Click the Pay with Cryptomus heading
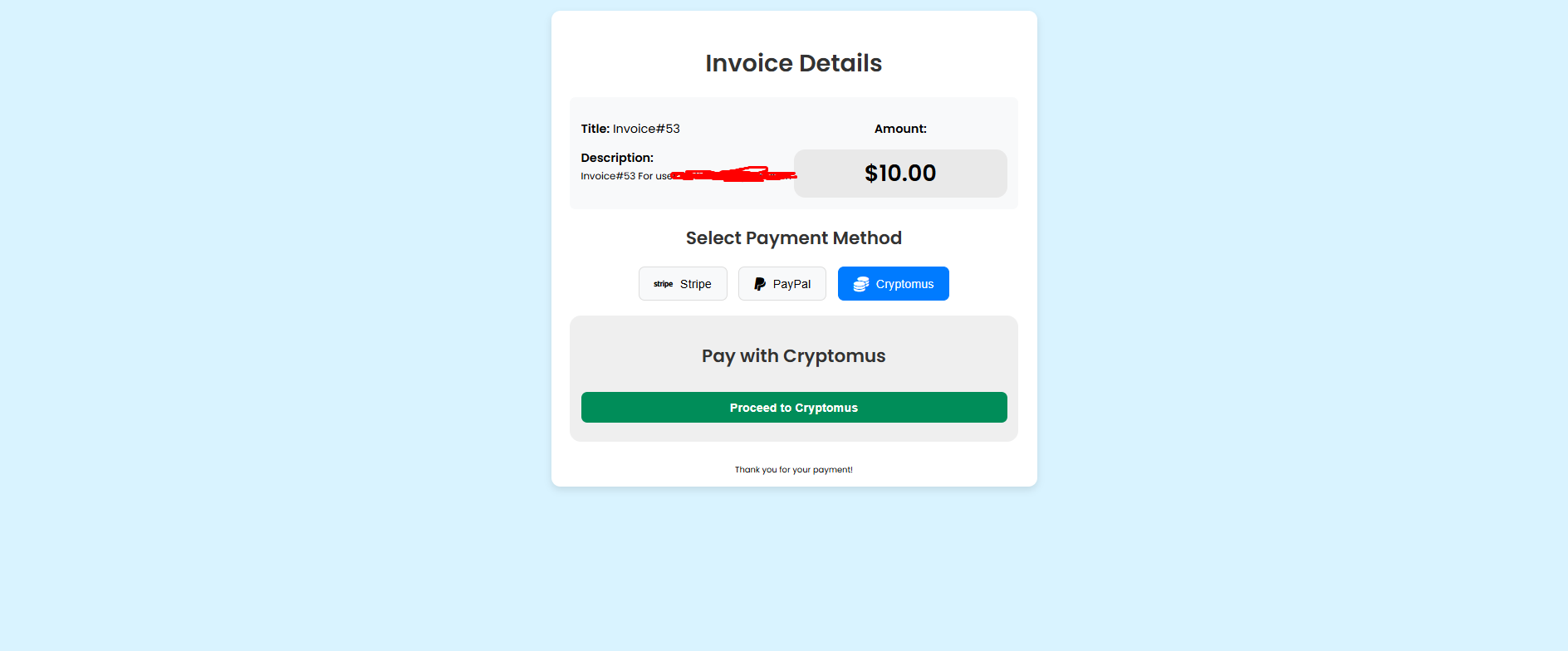Viewport: 1568px width, 651px height. (794, 356)
